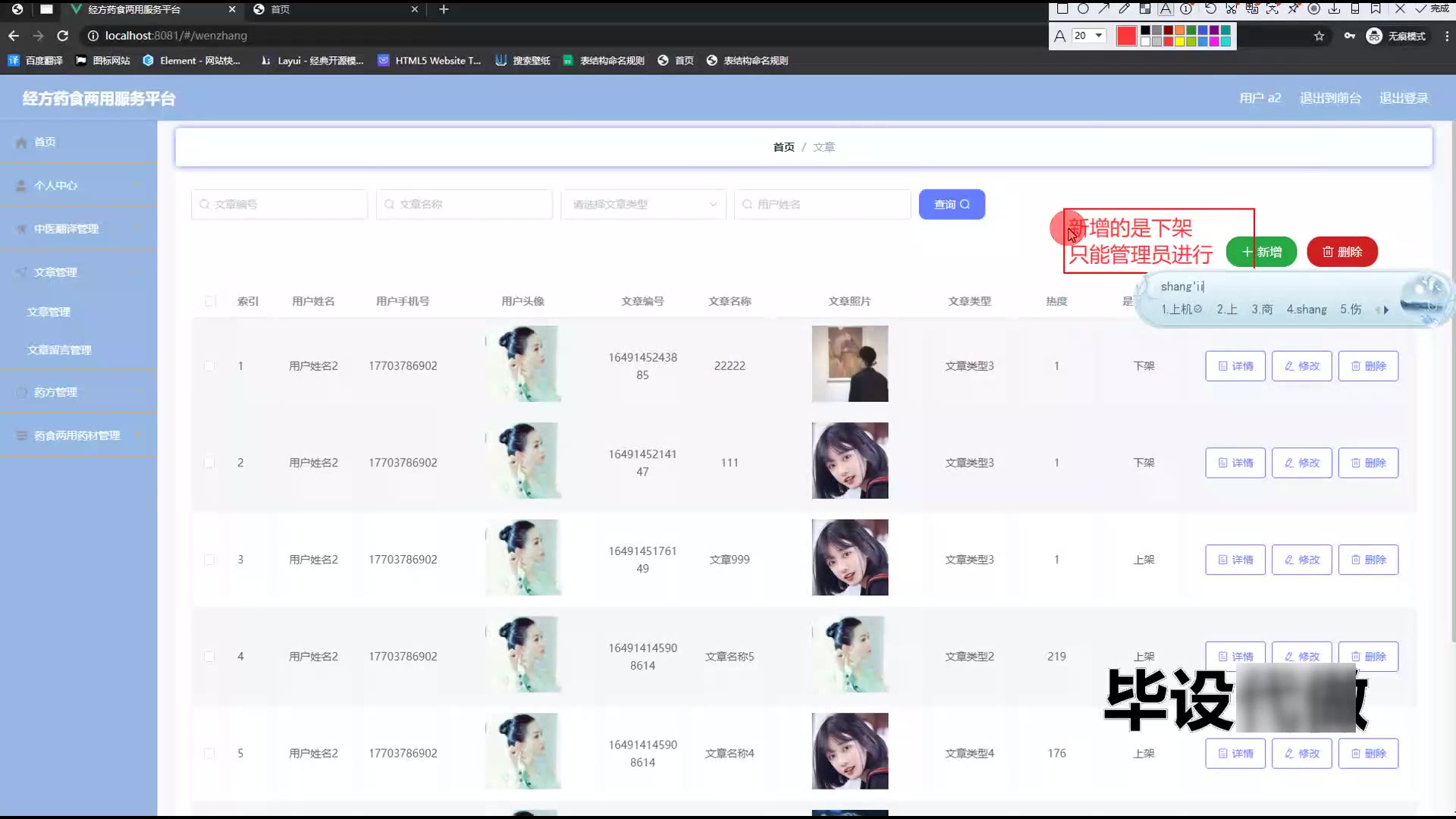
Task: Click 退出登录 in the header
Action: click(1404, 98)
